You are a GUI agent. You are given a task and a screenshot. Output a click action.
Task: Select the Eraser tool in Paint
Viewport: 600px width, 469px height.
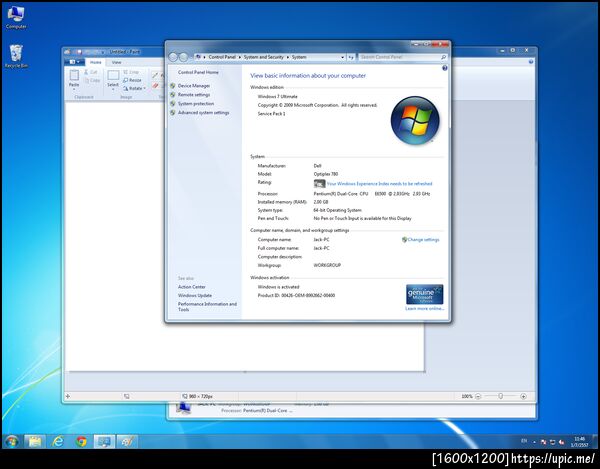155,86
